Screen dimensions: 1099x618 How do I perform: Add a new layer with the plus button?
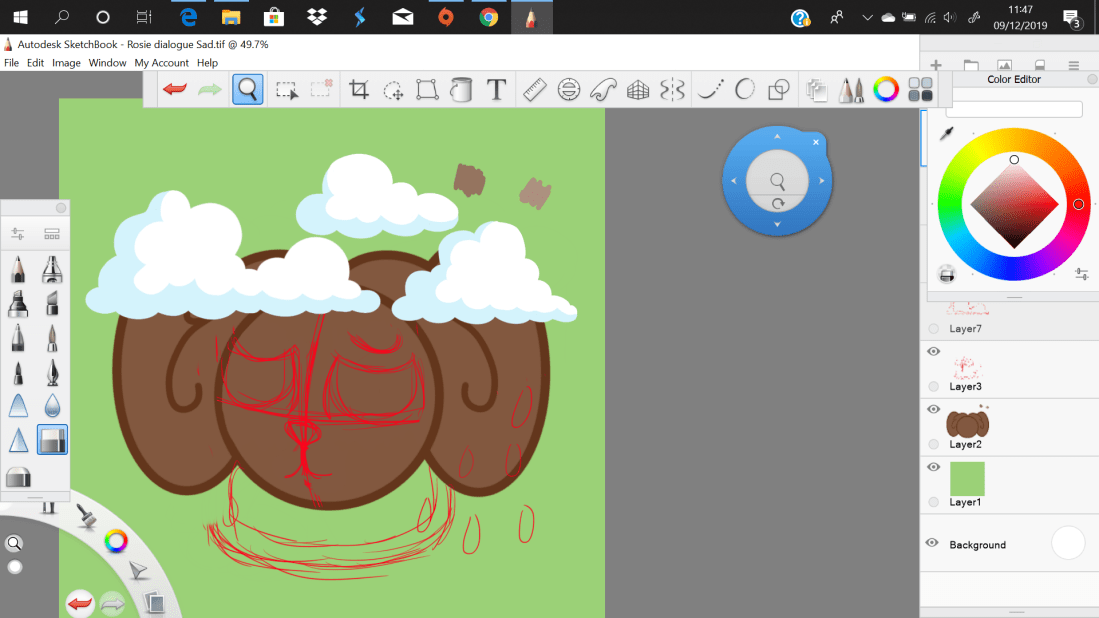(936, 63)
